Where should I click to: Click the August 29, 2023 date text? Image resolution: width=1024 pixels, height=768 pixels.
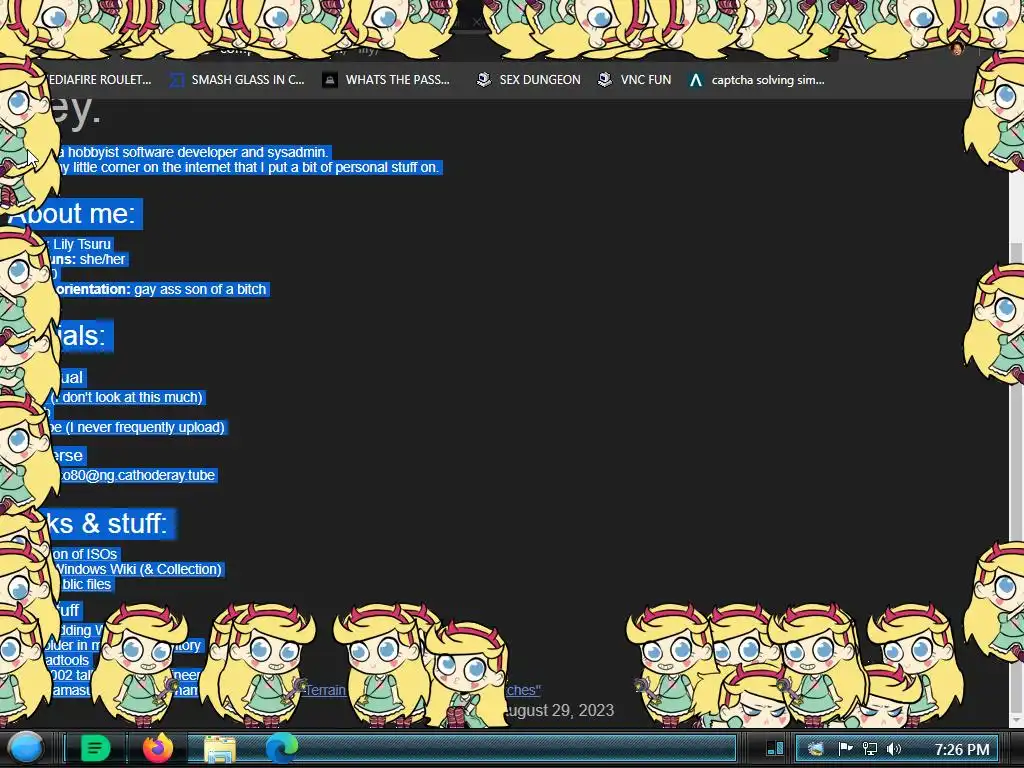[560, 711]
